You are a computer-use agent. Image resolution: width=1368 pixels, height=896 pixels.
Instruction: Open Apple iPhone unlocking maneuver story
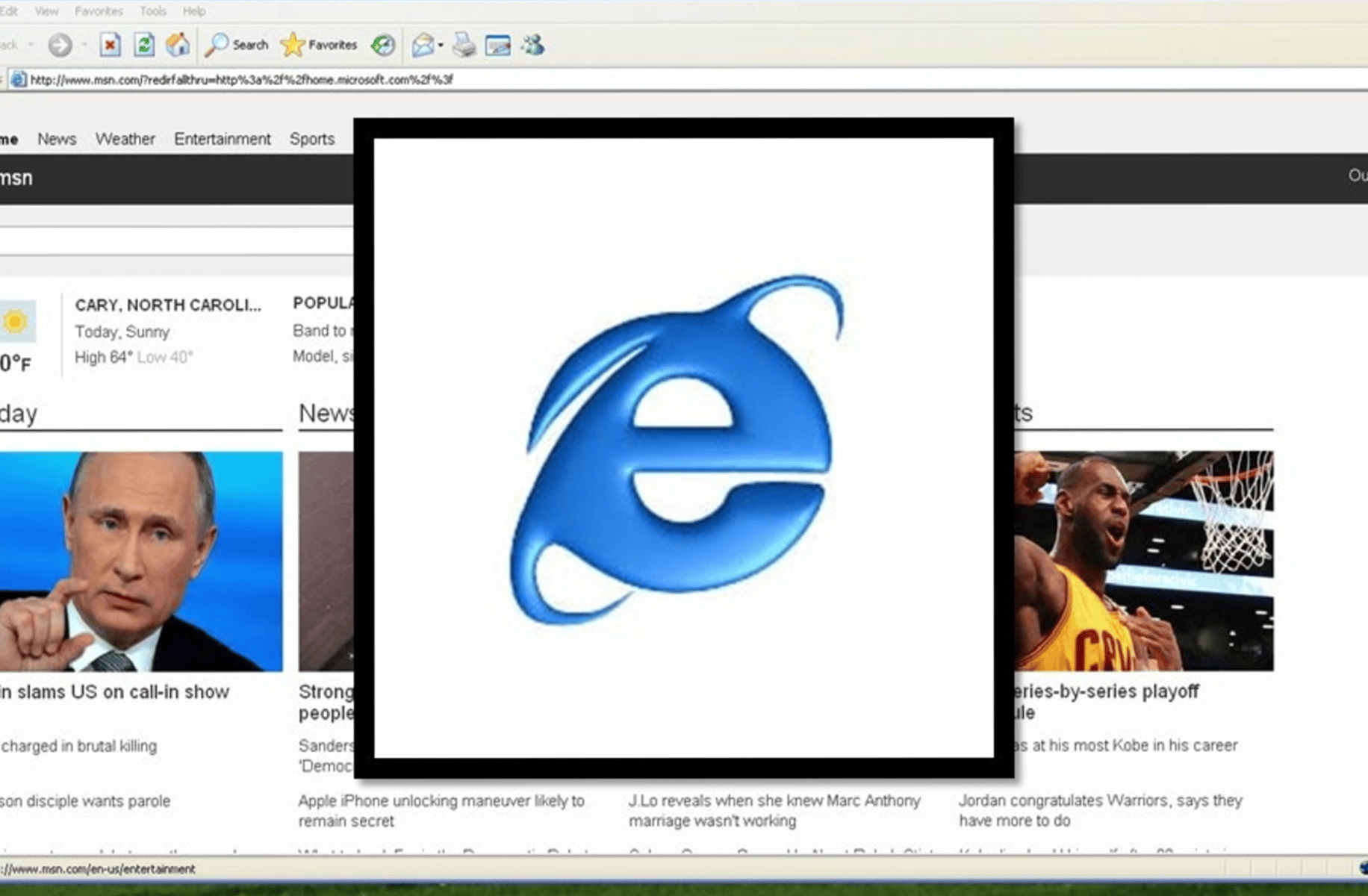coord(441,811)
